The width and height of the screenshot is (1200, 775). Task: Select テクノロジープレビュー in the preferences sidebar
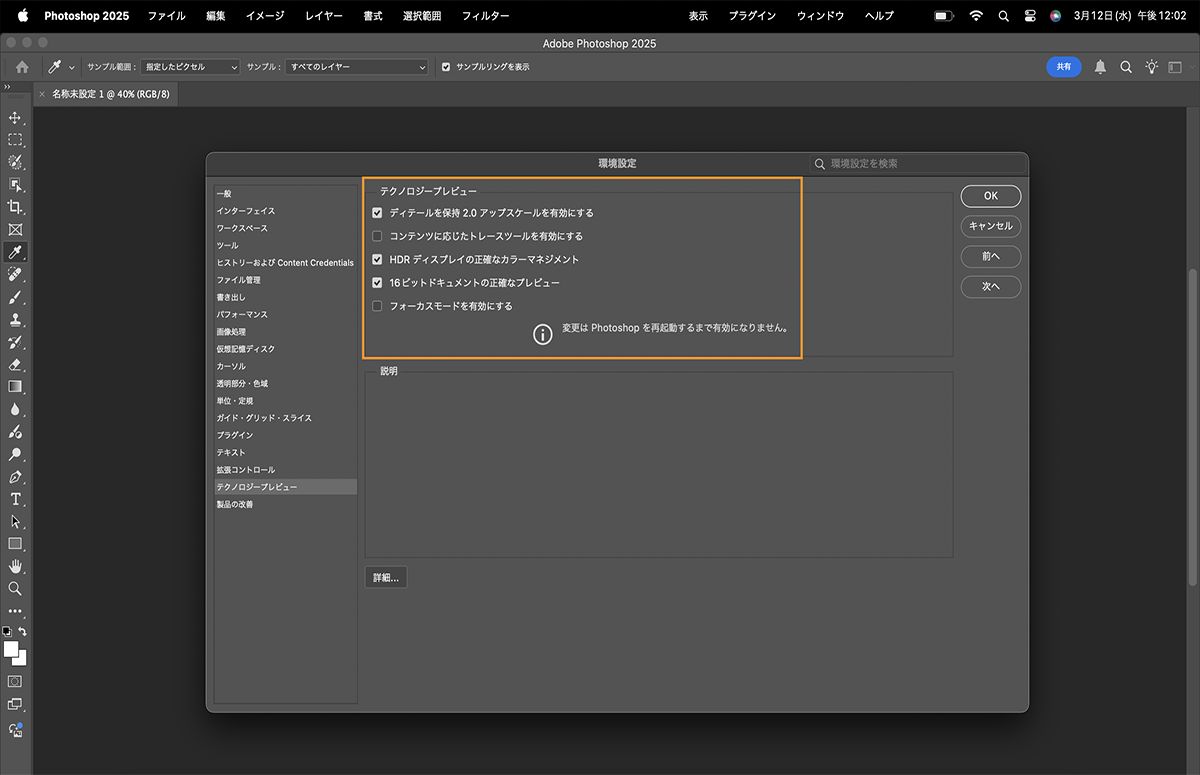(x=258, y=486)
